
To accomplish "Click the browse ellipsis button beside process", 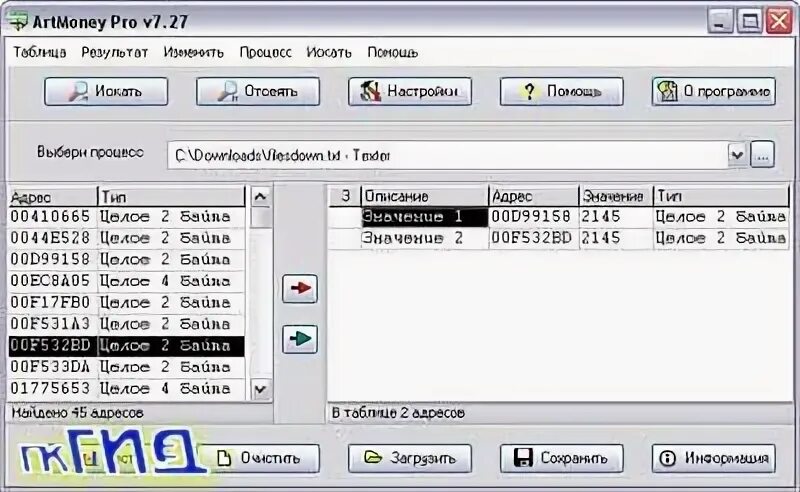I will tap(762, 155).
